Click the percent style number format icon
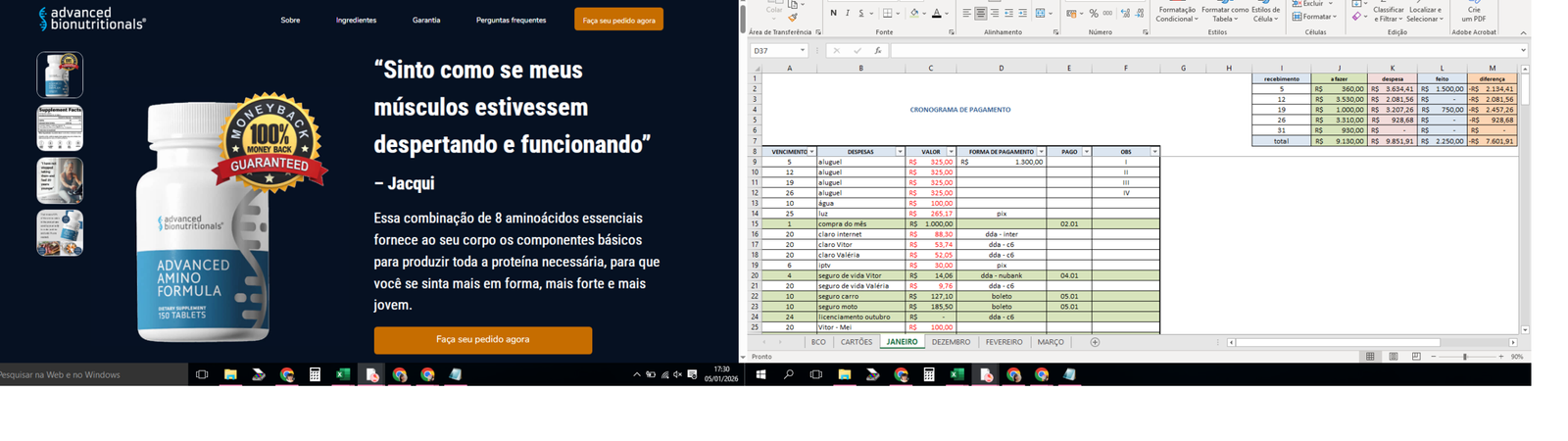 (x=1094, y=14)
